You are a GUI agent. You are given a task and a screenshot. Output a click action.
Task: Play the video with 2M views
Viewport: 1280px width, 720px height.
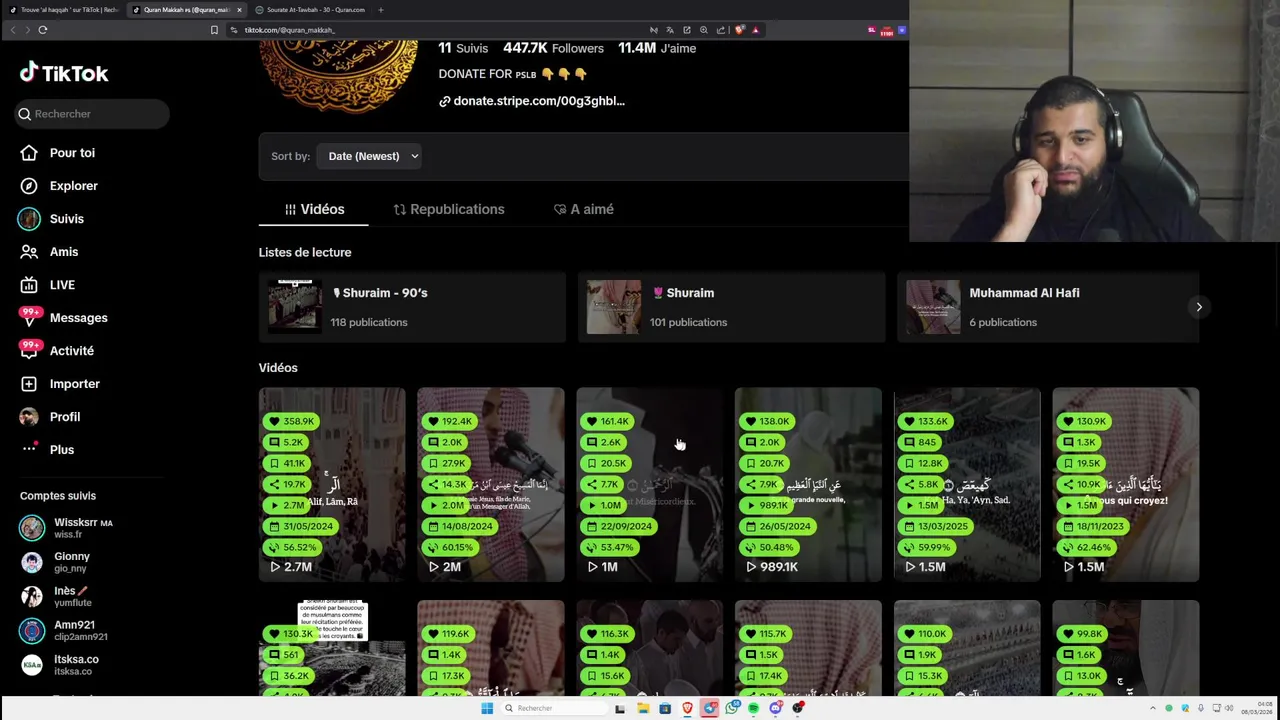pyautogui.click(x=491, y=484)
